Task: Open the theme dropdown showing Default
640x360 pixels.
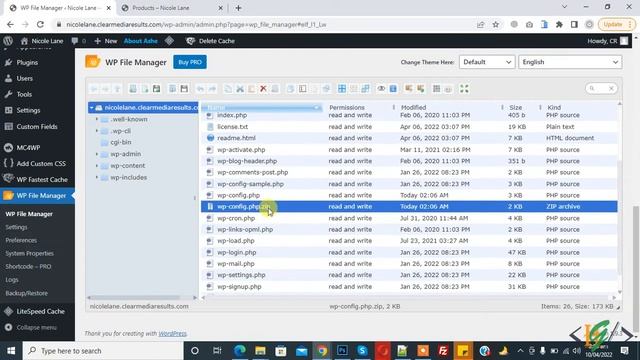Action: (487, 62)
